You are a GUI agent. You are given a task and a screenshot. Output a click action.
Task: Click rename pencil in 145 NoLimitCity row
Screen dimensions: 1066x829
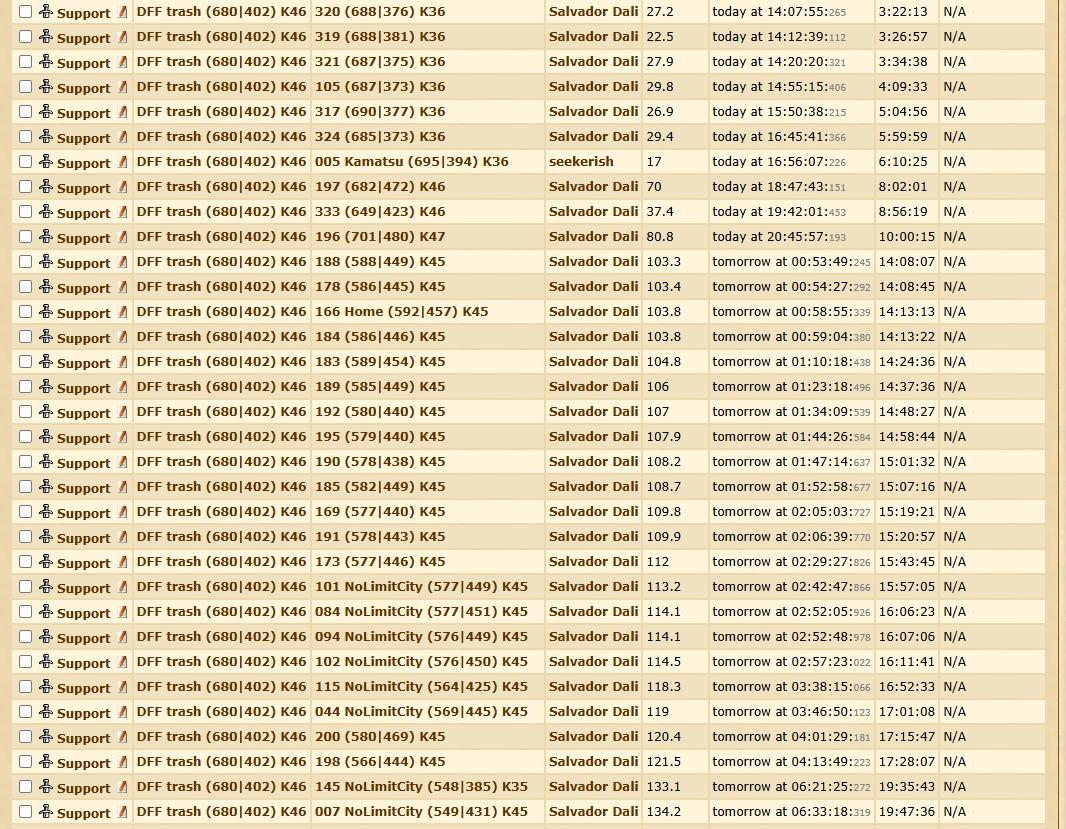123,787
